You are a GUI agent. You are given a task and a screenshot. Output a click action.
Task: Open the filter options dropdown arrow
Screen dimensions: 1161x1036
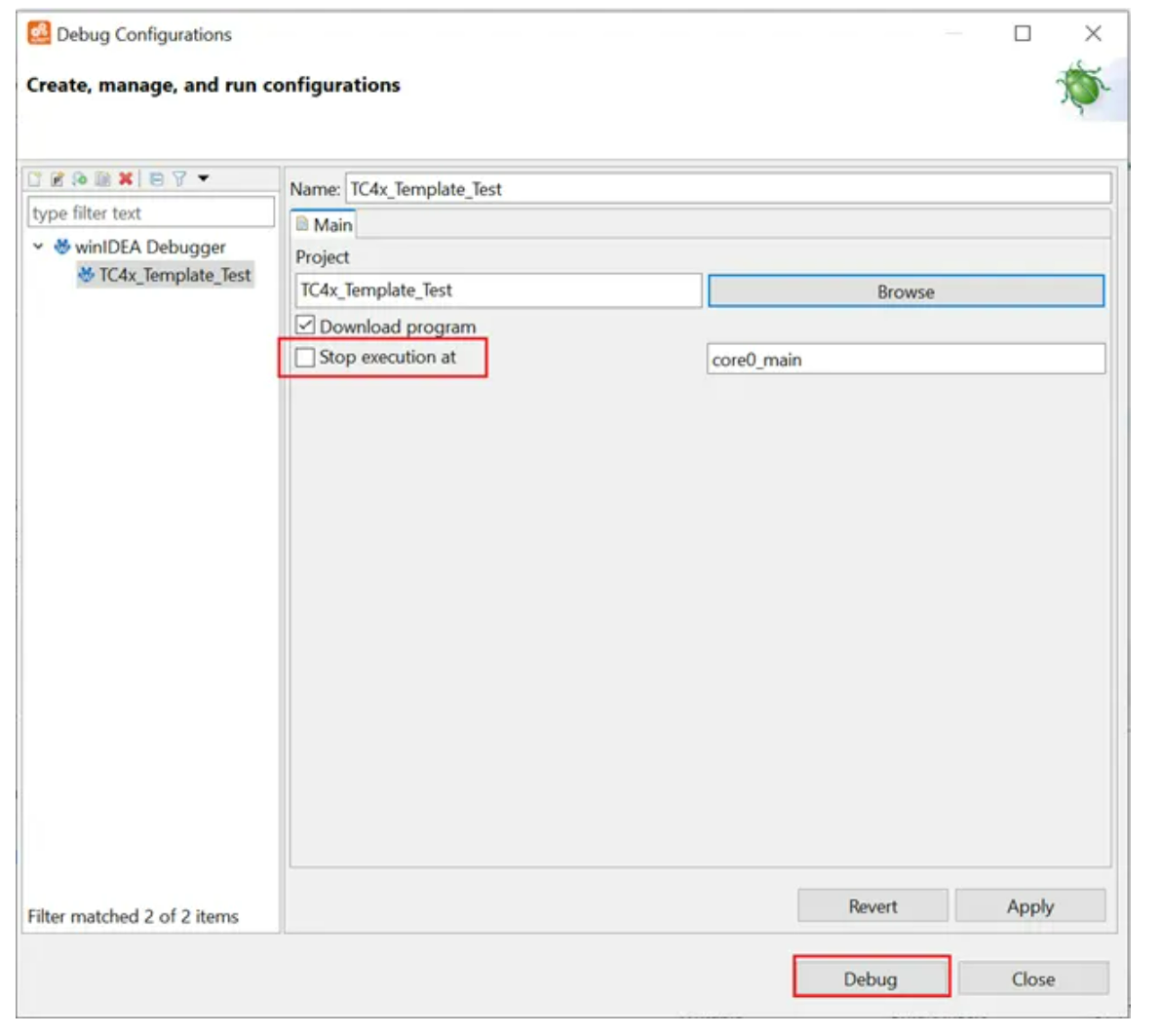point(204,178)
